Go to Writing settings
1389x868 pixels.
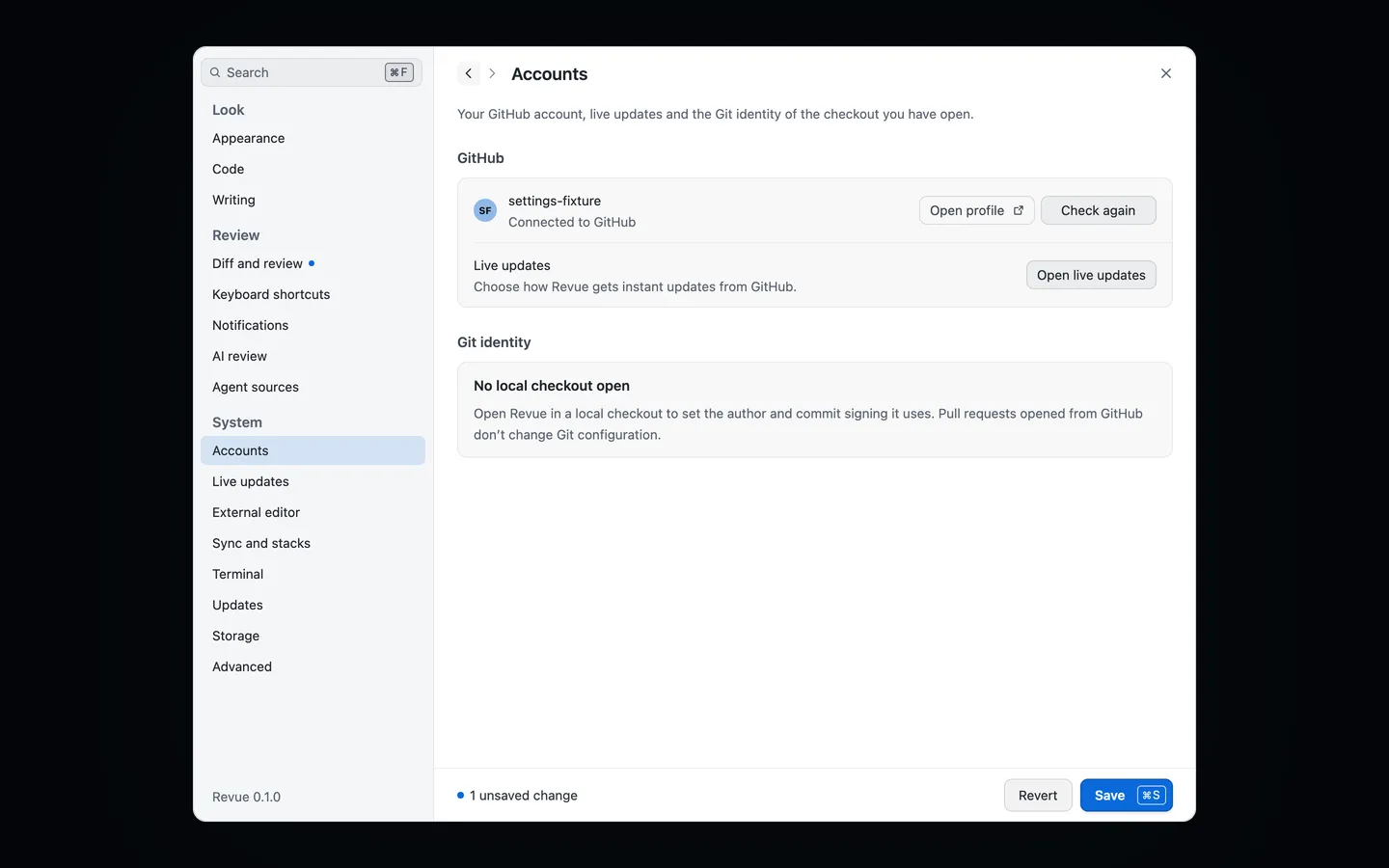point(313,200)
